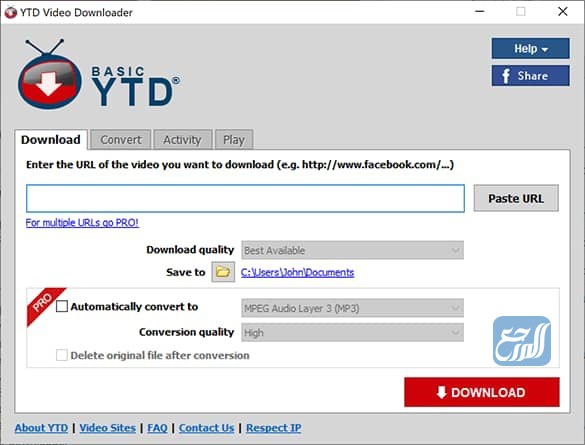Screen dimensions: 585x445
Task: Open the C:\Users\John\Documents save path link
Action: pos(297,273)
